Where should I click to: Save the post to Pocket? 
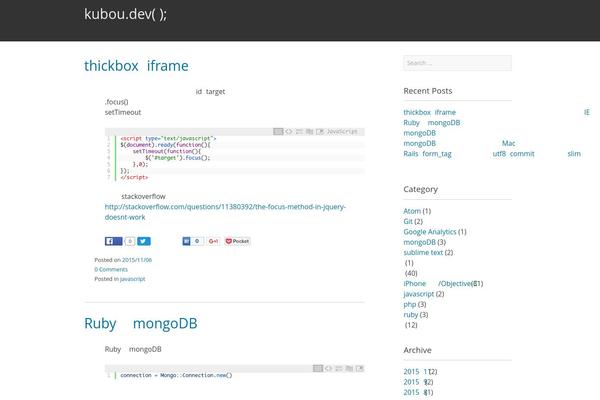237,241
